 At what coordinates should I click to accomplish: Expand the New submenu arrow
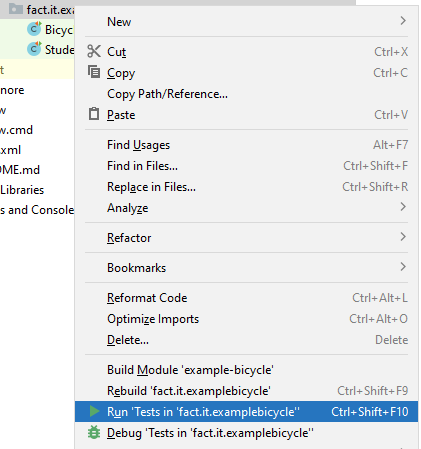(x=403, y=21)
